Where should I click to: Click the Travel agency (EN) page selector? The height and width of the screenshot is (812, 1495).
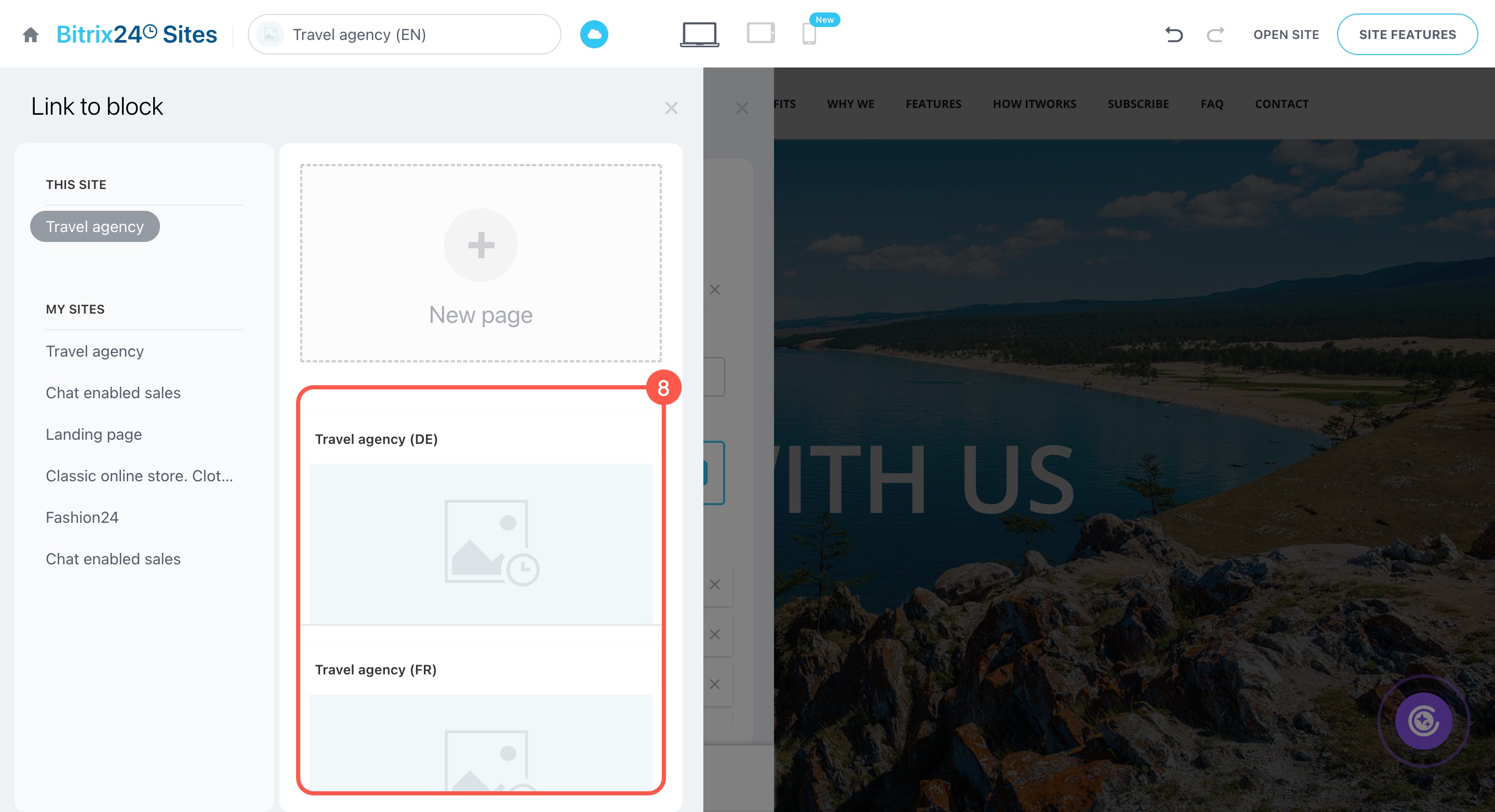coord(405,34)
